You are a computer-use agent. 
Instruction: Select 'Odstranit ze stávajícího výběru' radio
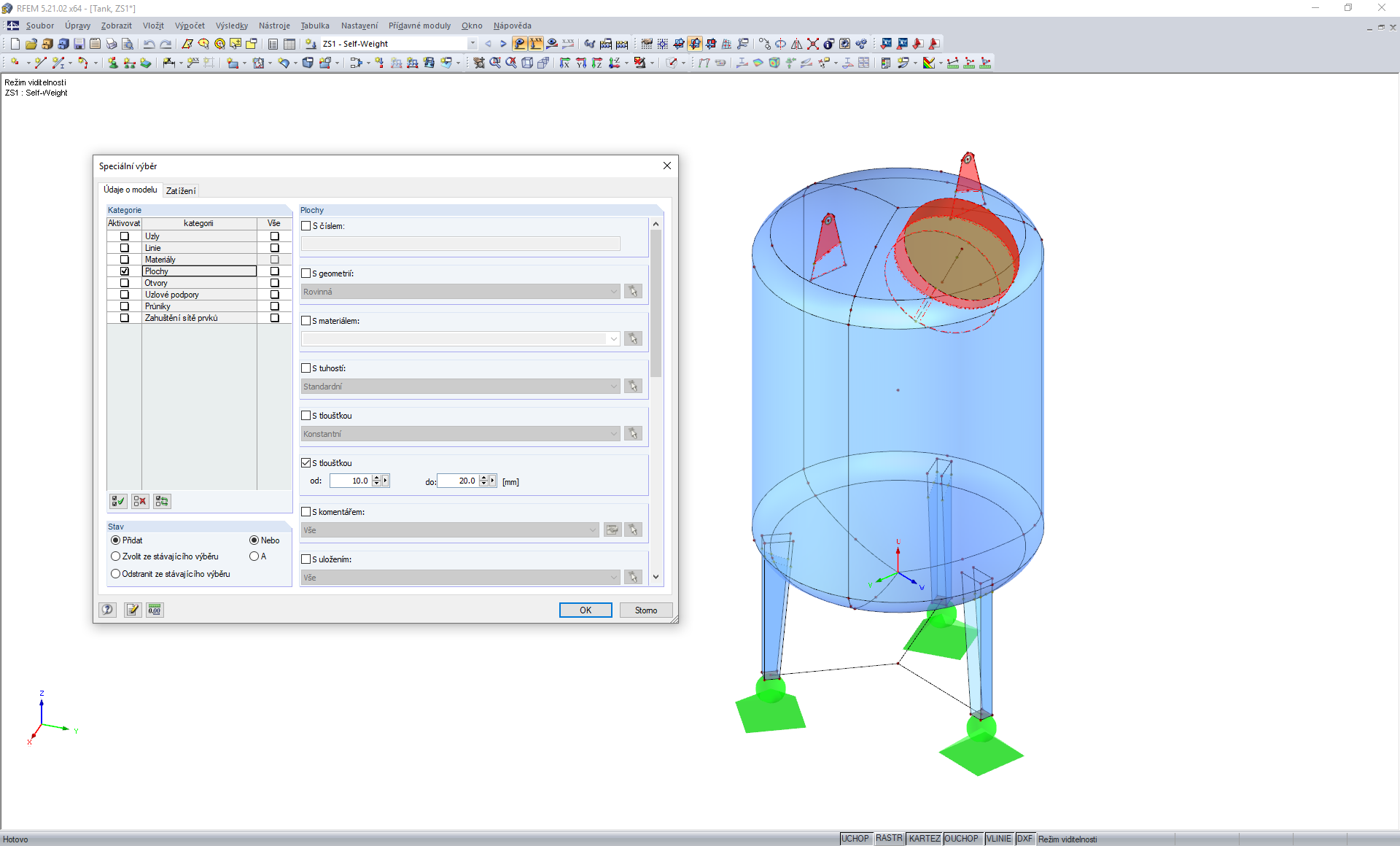[x=115, y=574]
